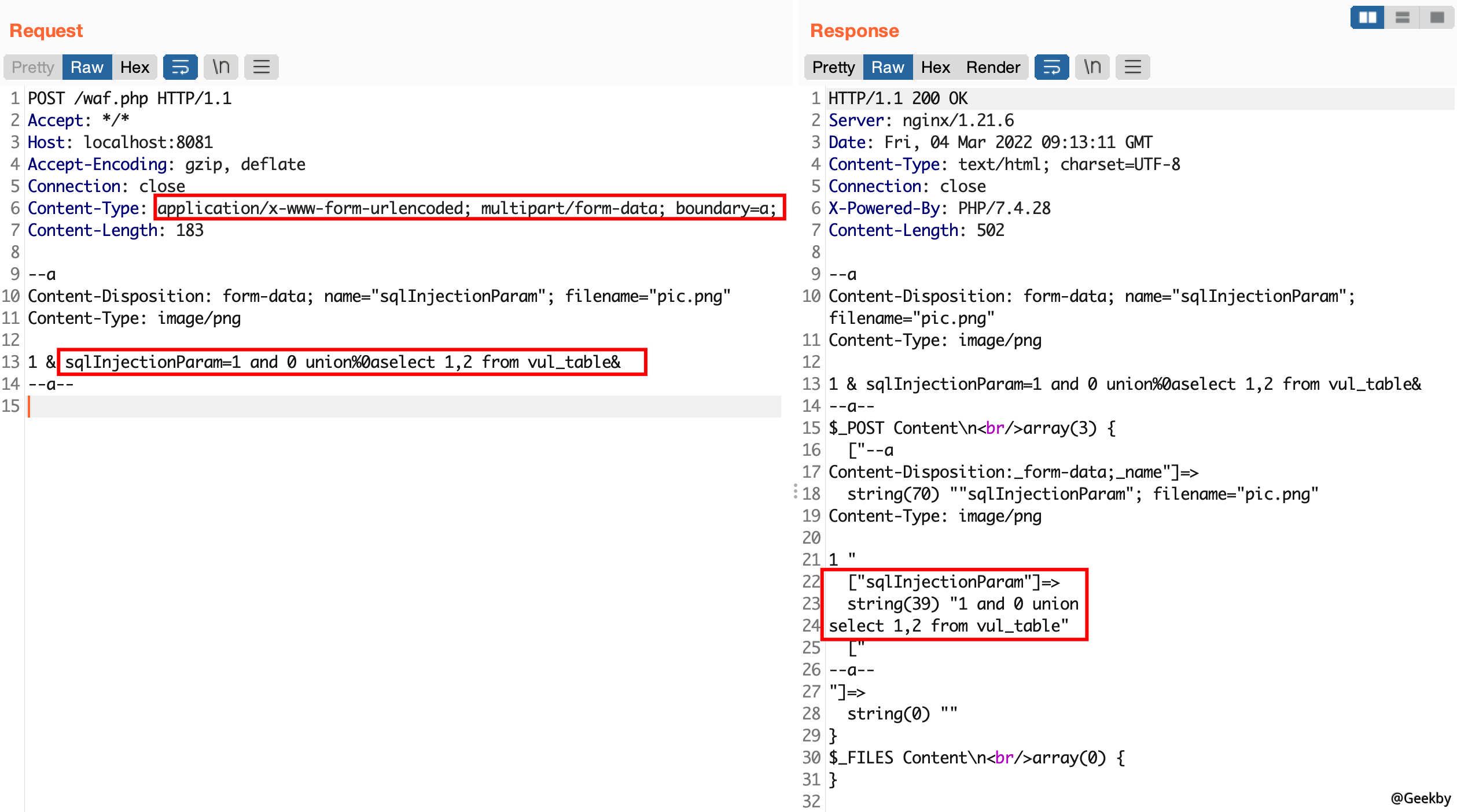
Task: Switch Request view to Hex tab
Action: coord(134,67)
